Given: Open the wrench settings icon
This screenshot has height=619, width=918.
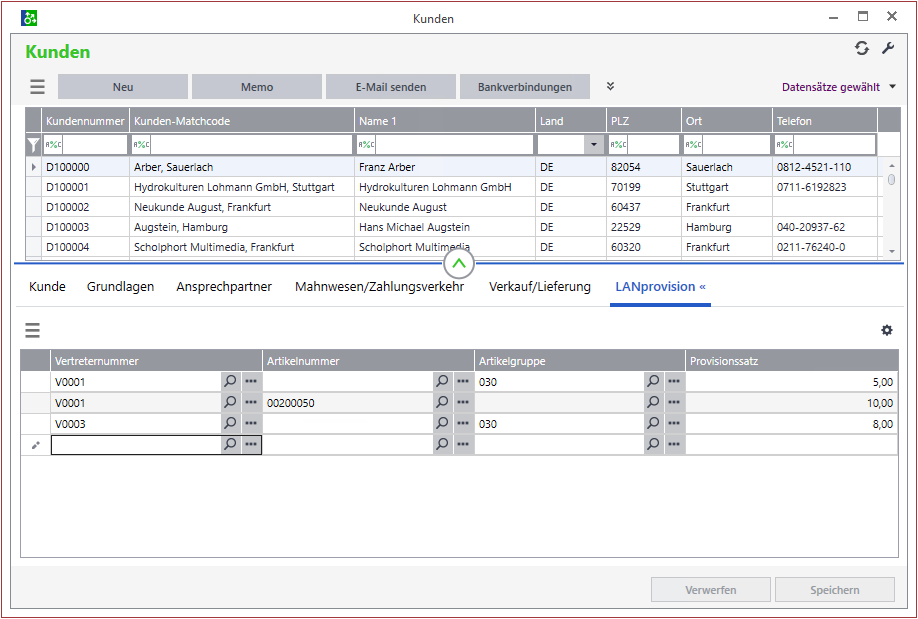Looking at the screenshot, I should tap(887, 49).
